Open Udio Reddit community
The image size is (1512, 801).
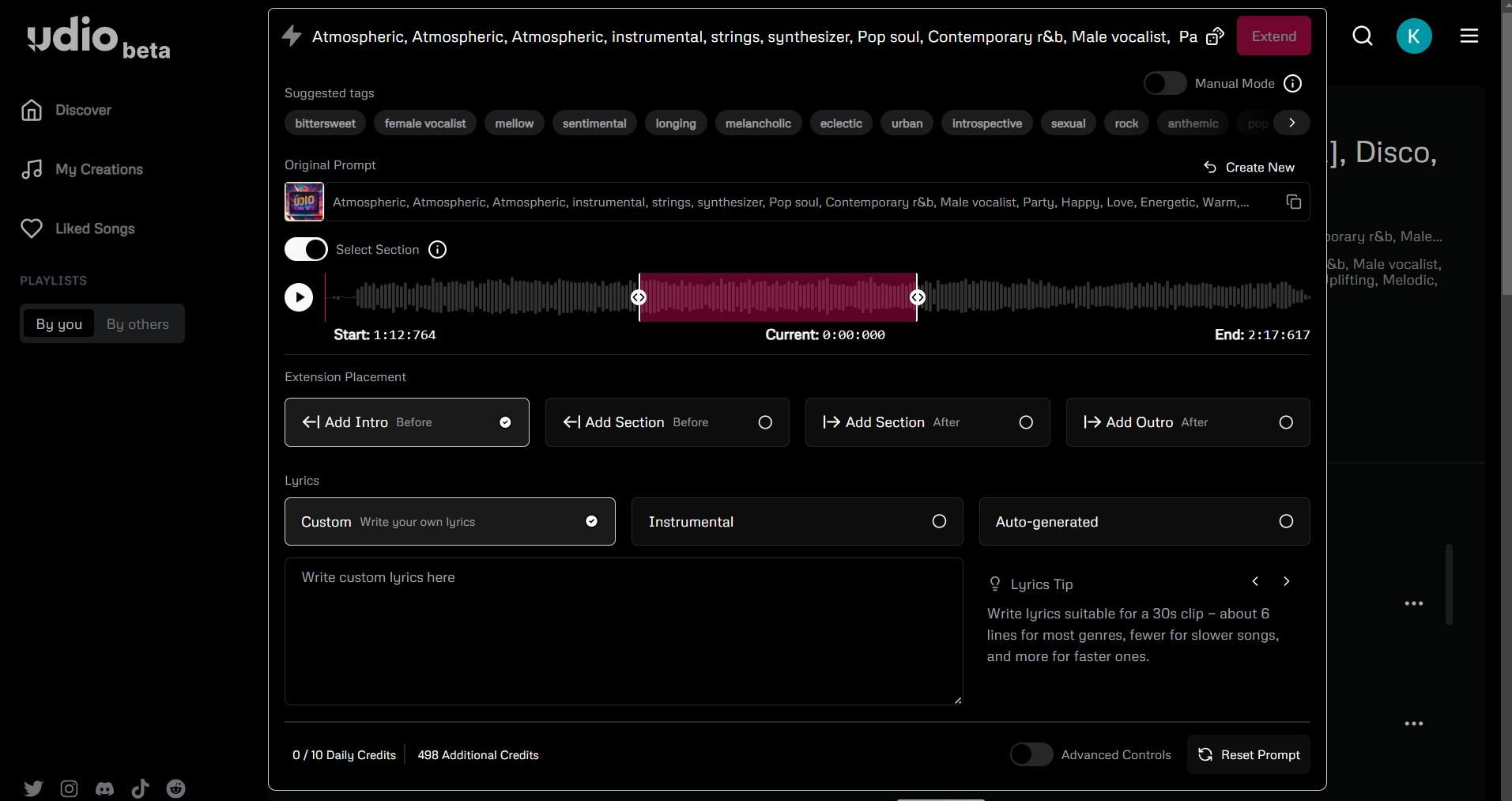pyautogui.click(x=175, y=788)
